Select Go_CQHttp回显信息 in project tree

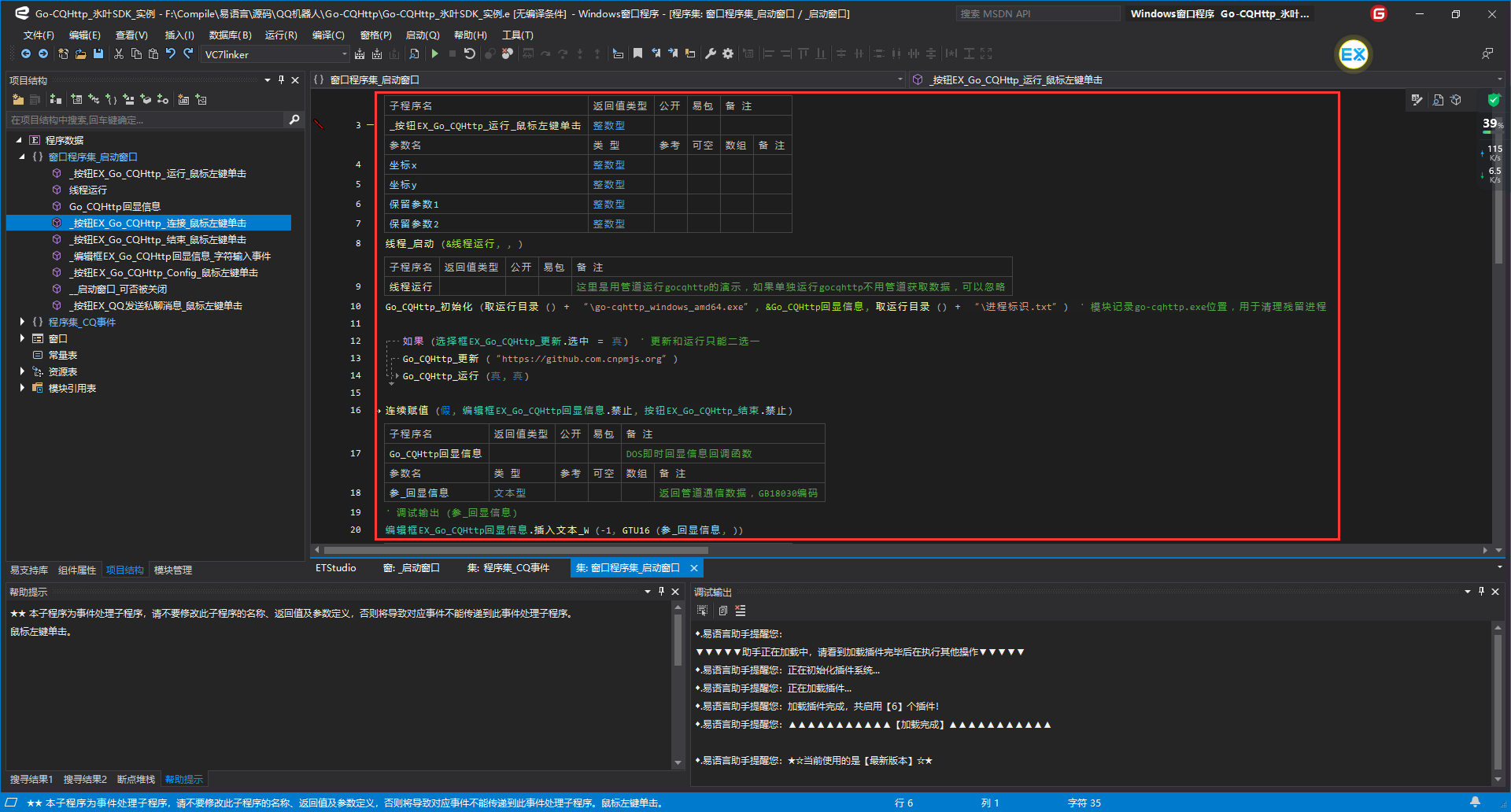114,207
